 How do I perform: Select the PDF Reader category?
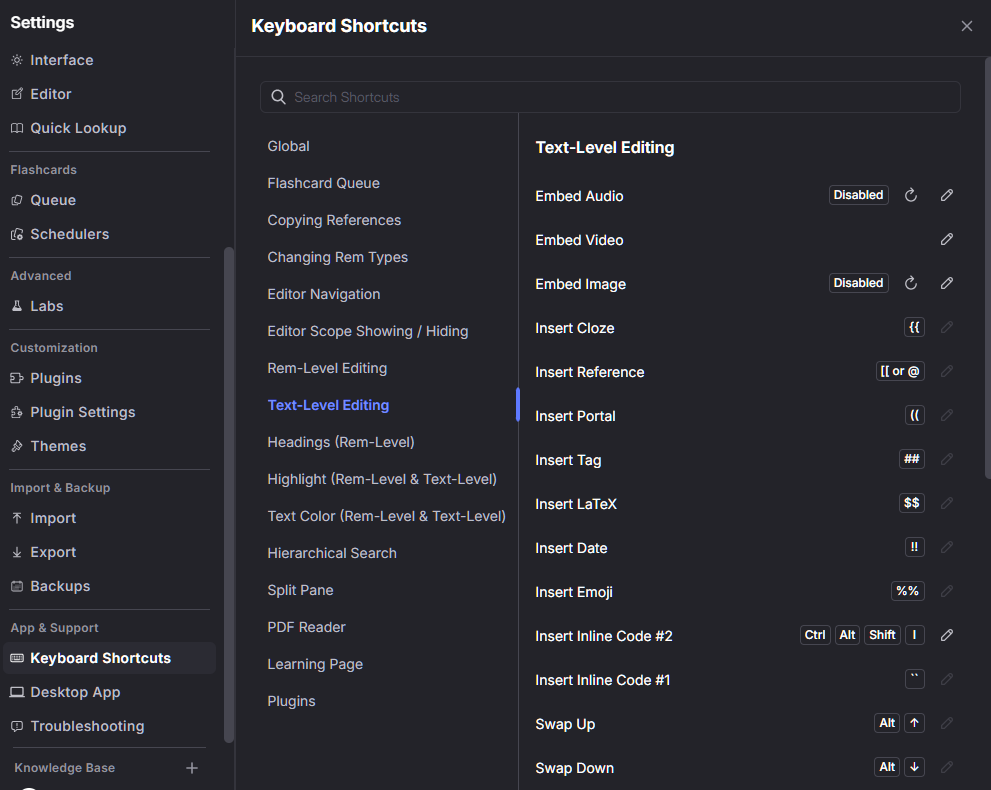[x=307, y=627]
